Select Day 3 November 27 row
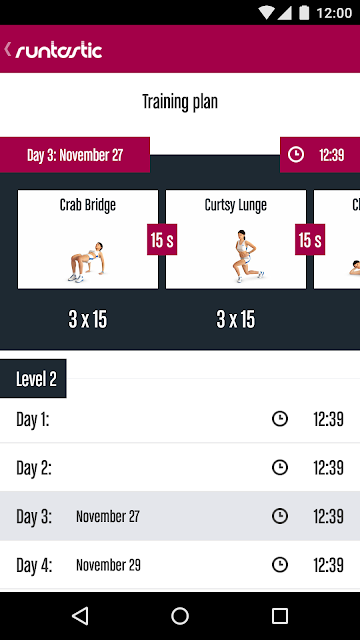Image resolution: width=360 pixels, height=640 pixels. 180,516
